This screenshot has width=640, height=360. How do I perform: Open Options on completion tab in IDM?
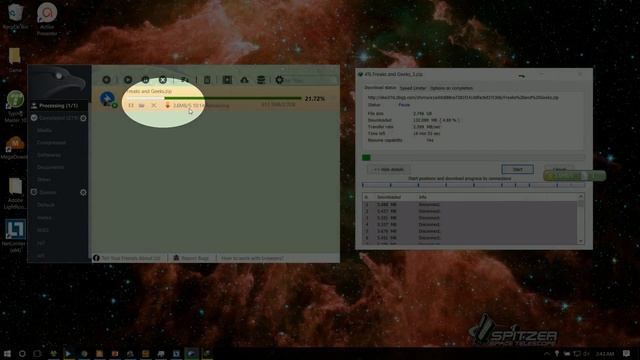tap(451, 88)
